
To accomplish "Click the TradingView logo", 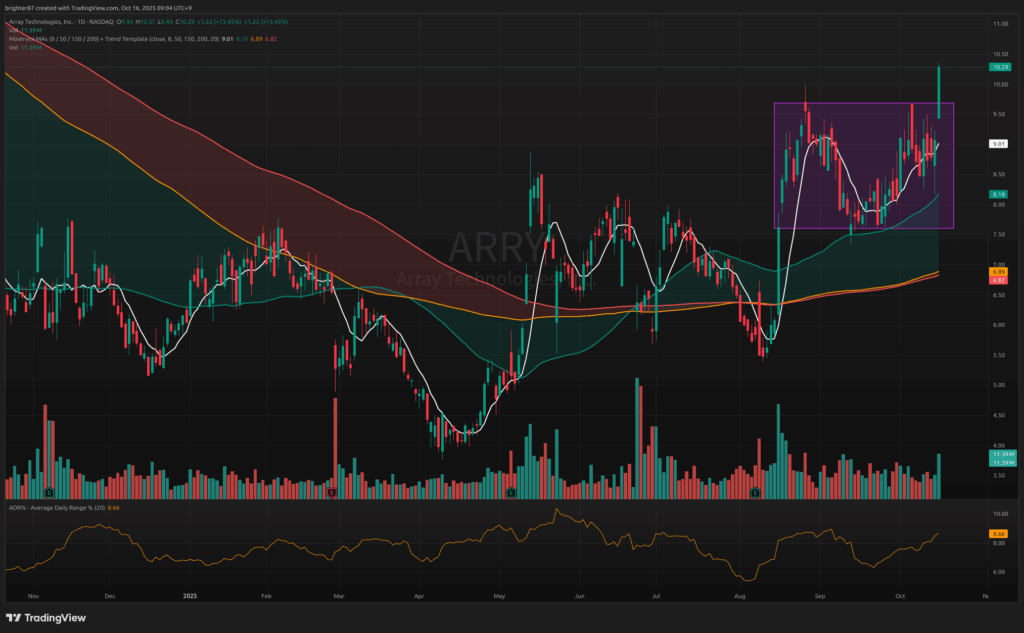I will (38, 616).
